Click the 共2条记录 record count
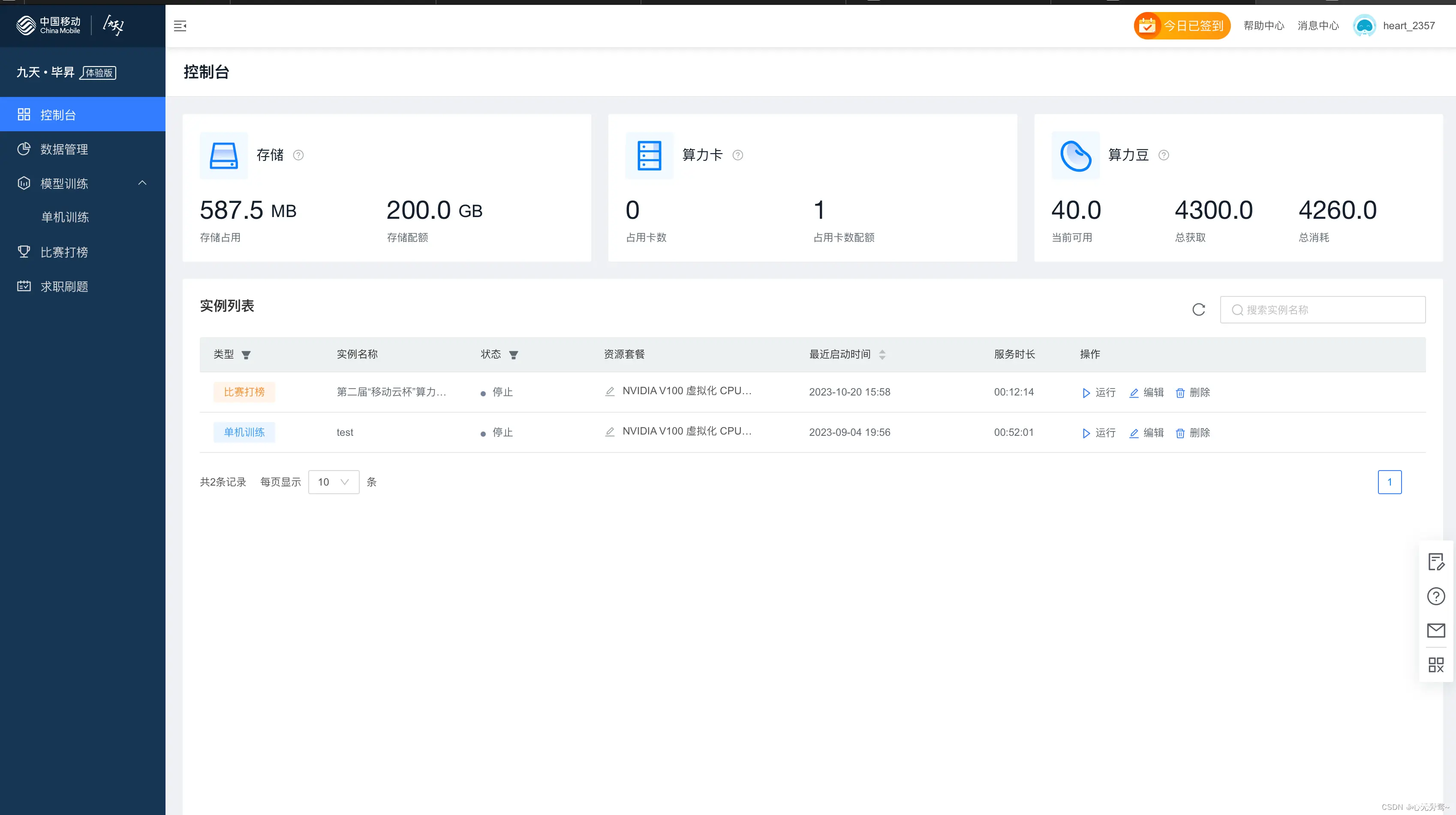The image size is (1456, 815). (x=223, y=482)
